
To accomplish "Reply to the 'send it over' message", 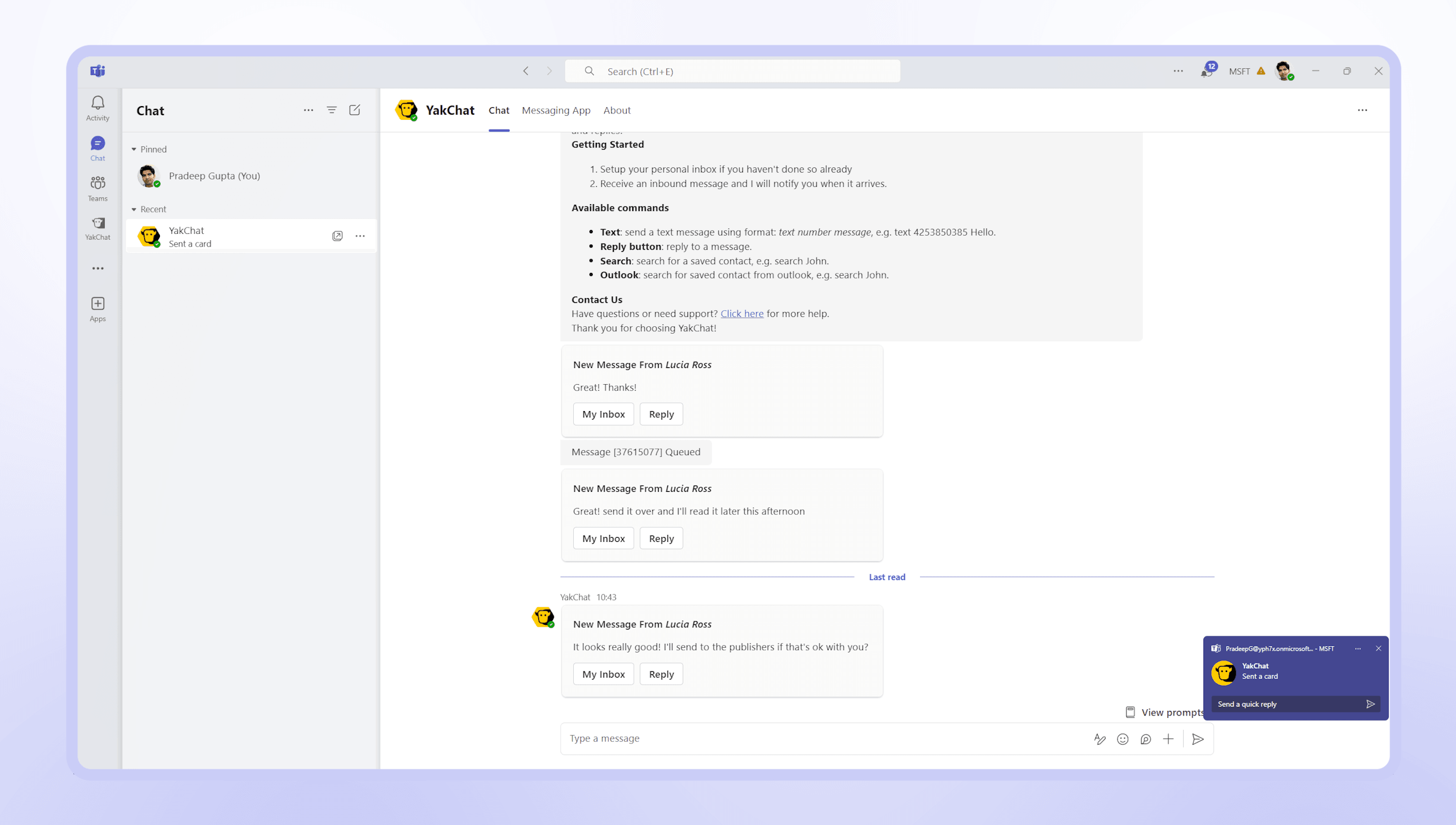I will (x=661, y=538).
